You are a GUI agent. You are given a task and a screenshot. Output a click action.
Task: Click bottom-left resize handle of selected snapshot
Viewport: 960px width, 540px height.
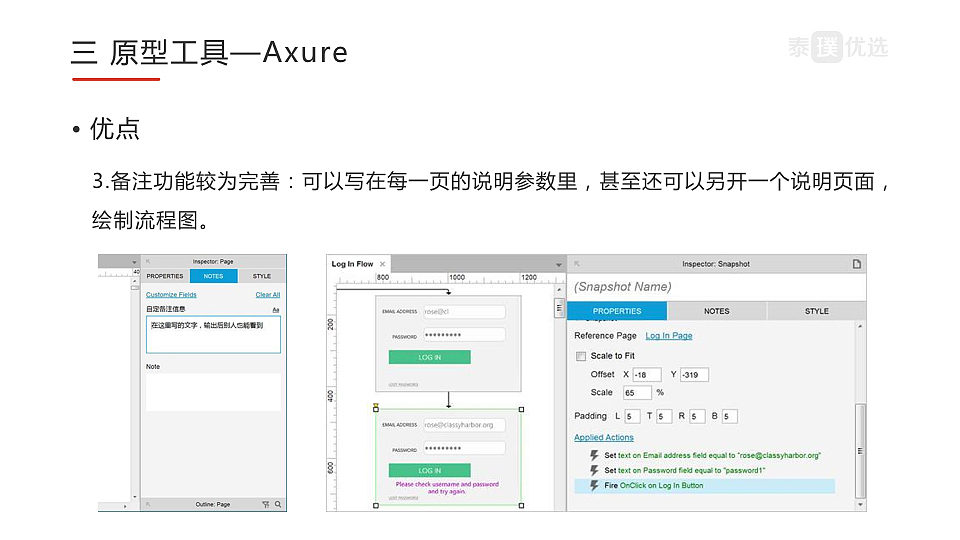[376, 506]
